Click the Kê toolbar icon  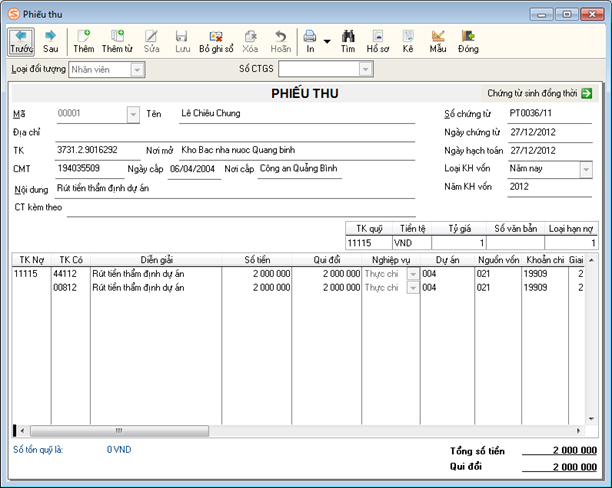[408, 41]
